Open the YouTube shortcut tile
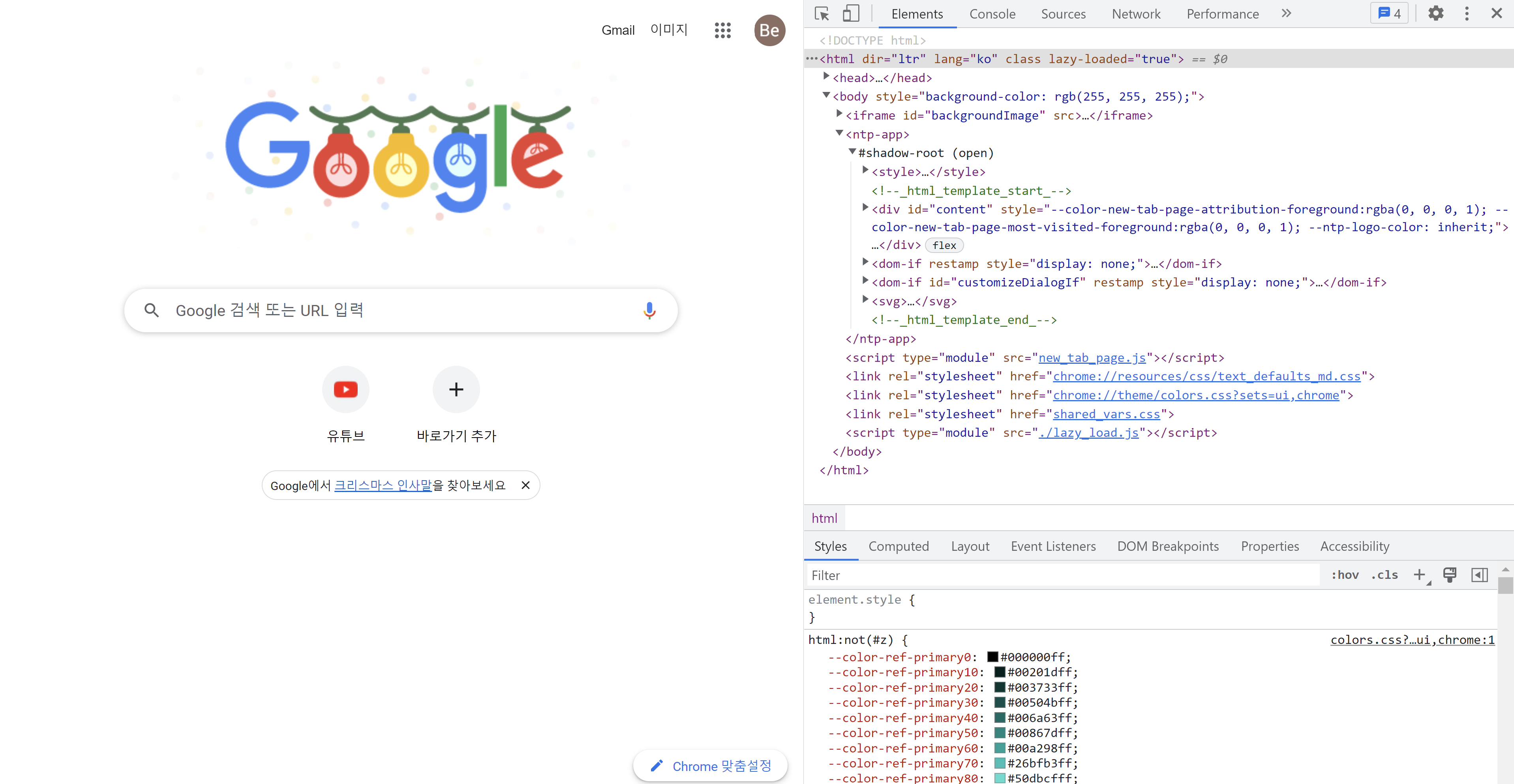 pos(345,389)
